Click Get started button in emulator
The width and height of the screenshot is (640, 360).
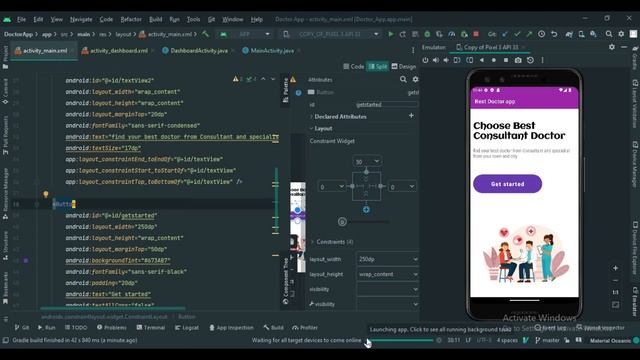coord(507,184)
